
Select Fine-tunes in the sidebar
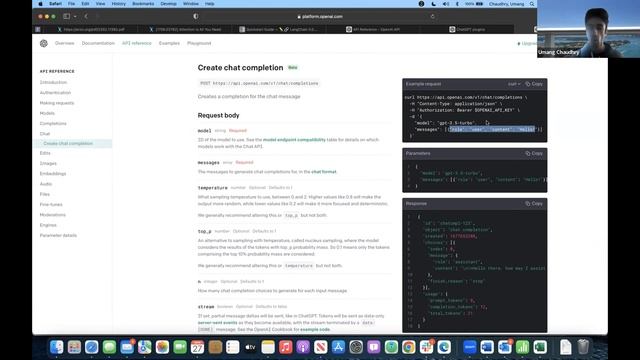pyautogui.click(x=51, y=204)
